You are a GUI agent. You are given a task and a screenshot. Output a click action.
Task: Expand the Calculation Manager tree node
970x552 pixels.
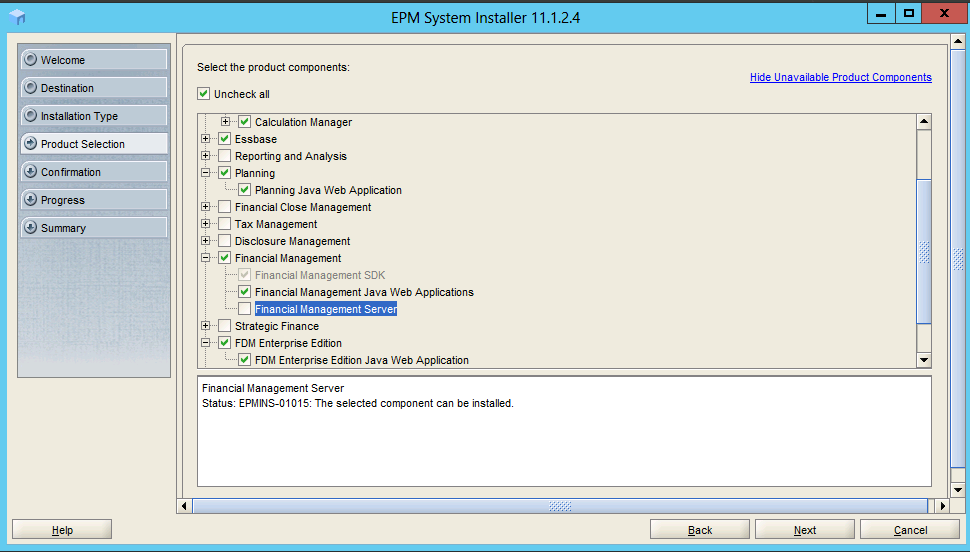(226, 122)
